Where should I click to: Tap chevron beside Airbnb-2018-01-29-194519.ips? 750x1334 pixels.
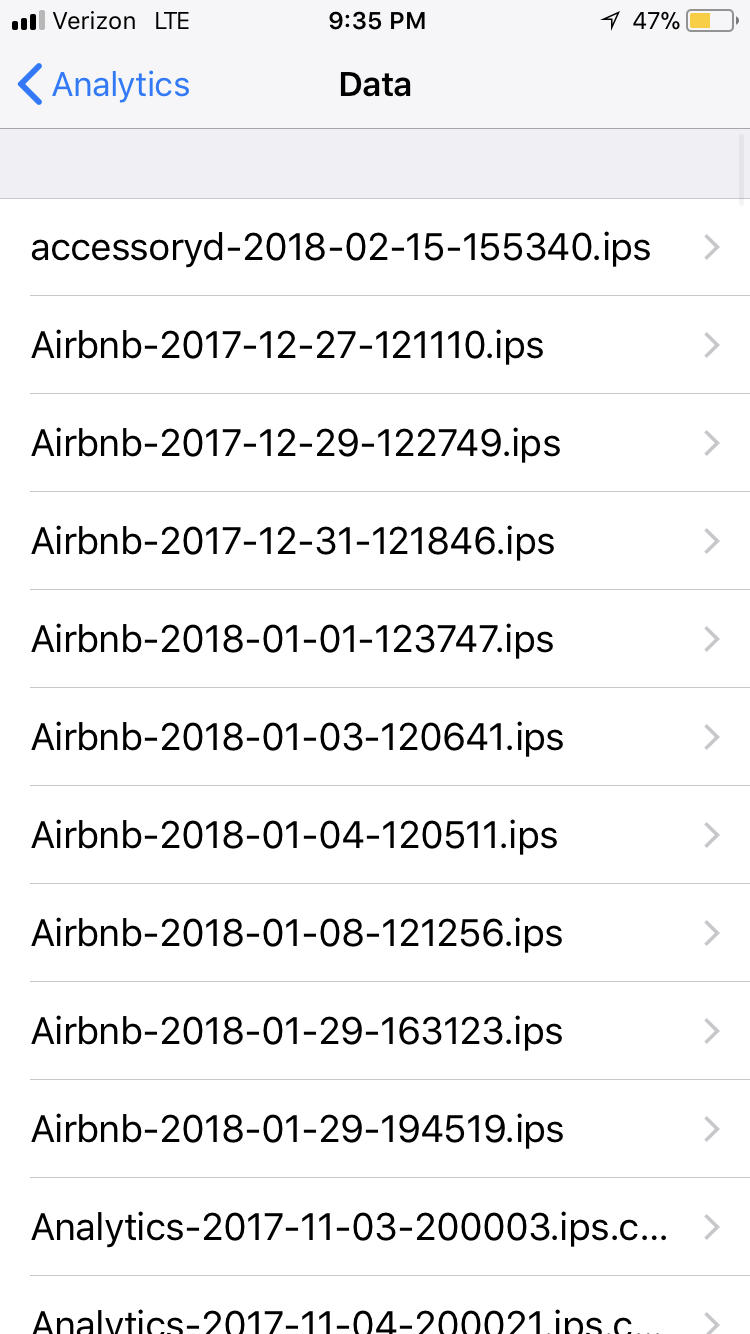pyautogui.click(x=712, y=1129)
